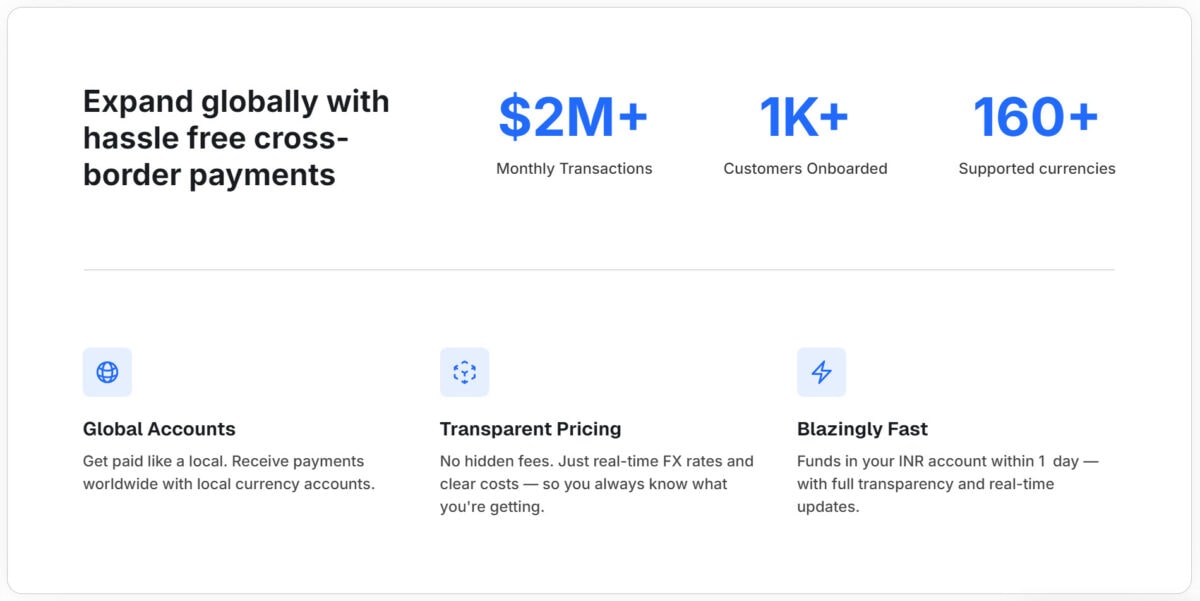Select the Global Accounts heading
1200x601 pixels.
[159, 429]
